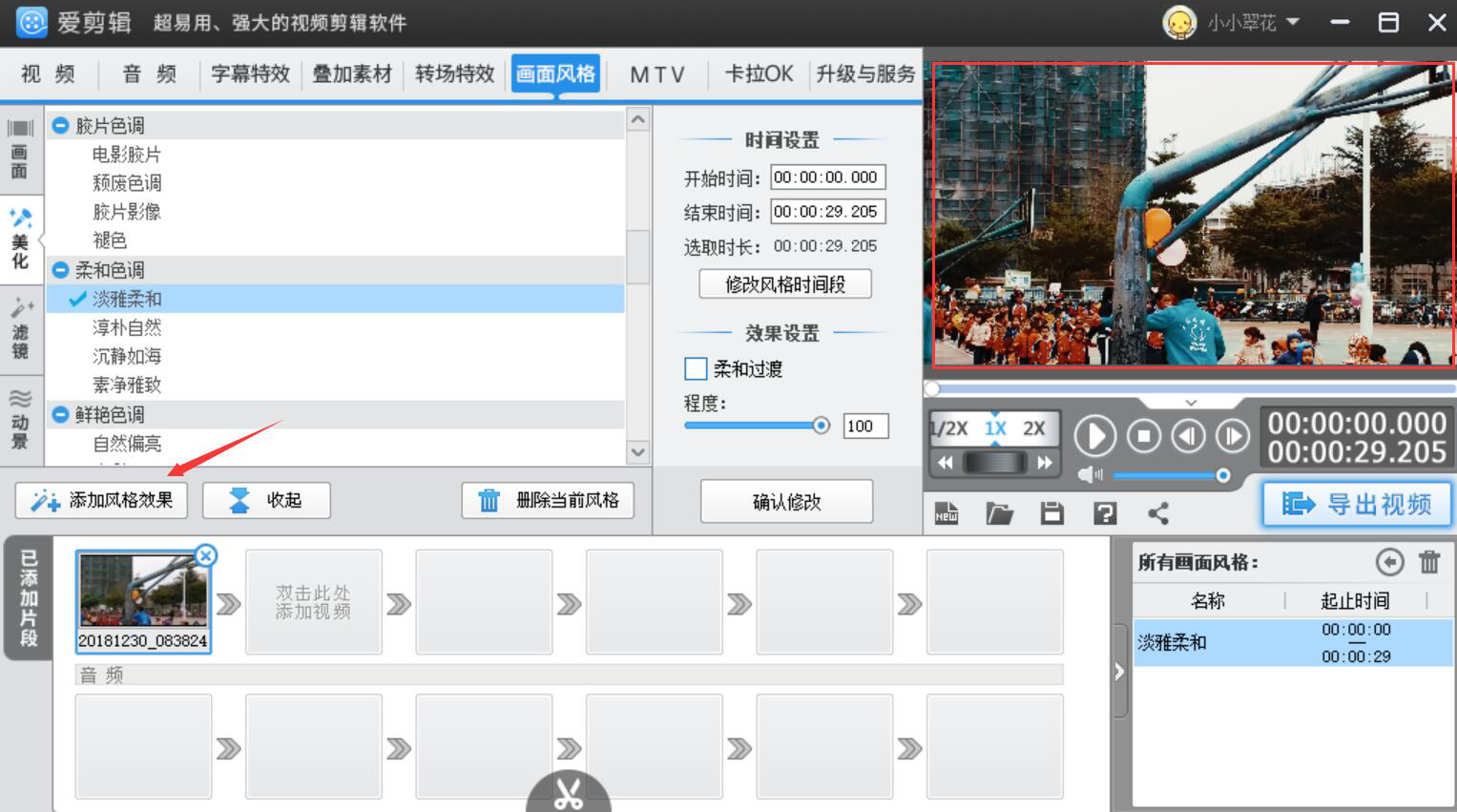Select the 电影胶片 style
The height and width of the screenshot is (812, 1457).
coord(127,155)
